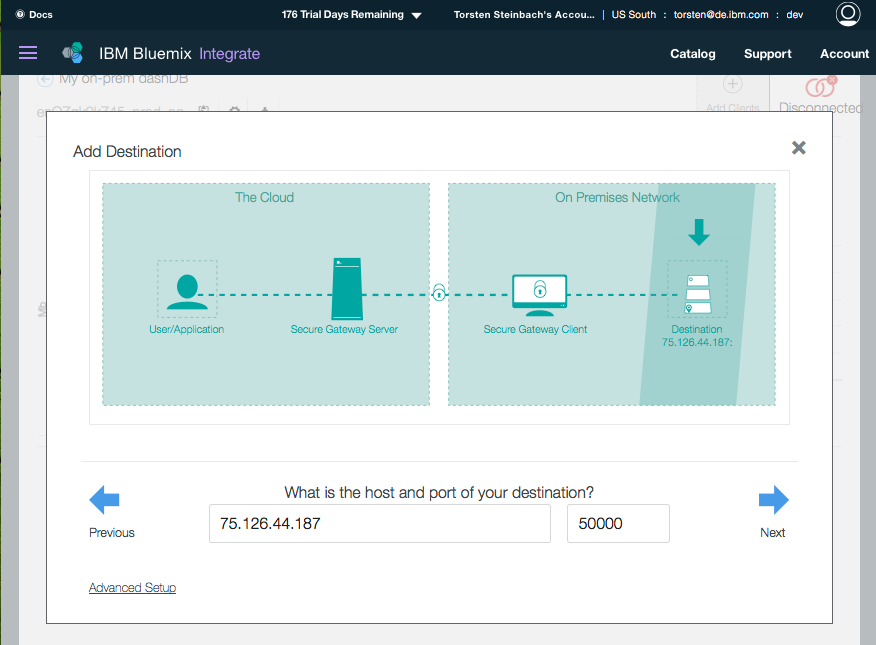Select the Secure Gateway Server icon
876x645 pixels.
pos(347,288)
